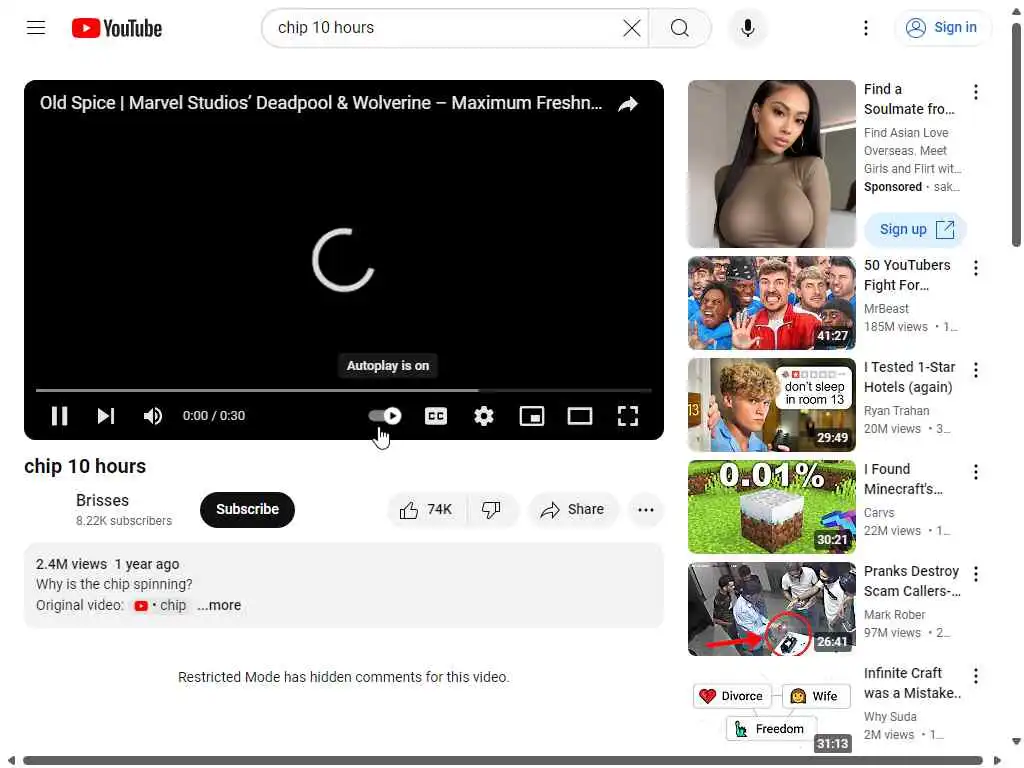Open the Old Spice ad title link
1024x768 pixels.
[321, 103]
